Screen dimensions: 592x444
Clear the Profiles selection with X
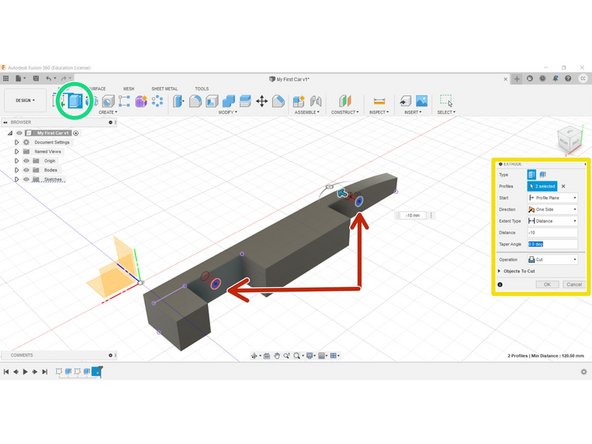click(x=563, y=186)
